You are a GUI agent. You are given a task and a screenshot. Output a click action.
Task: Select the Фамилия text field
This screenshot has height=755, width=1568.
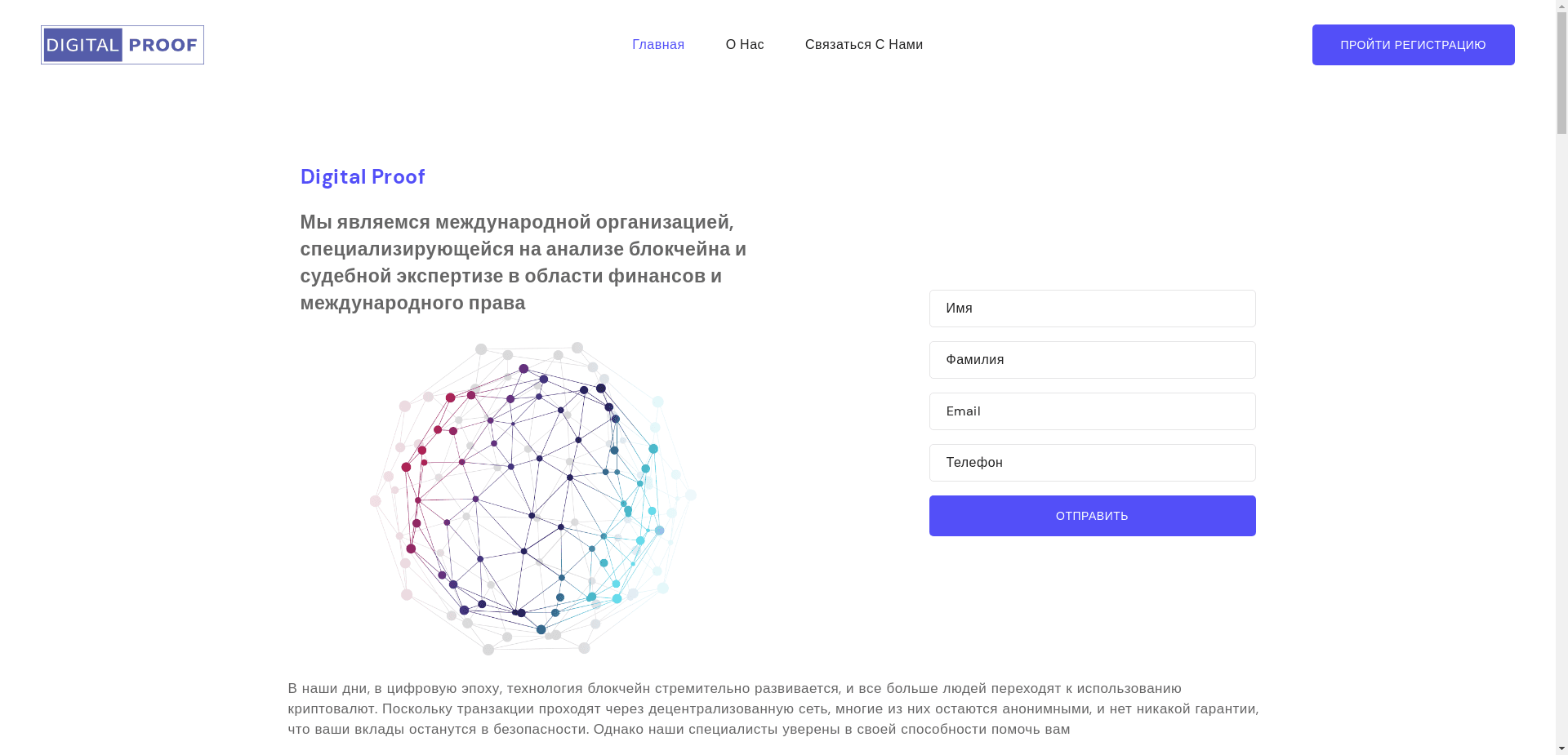tap(1092, 359)
